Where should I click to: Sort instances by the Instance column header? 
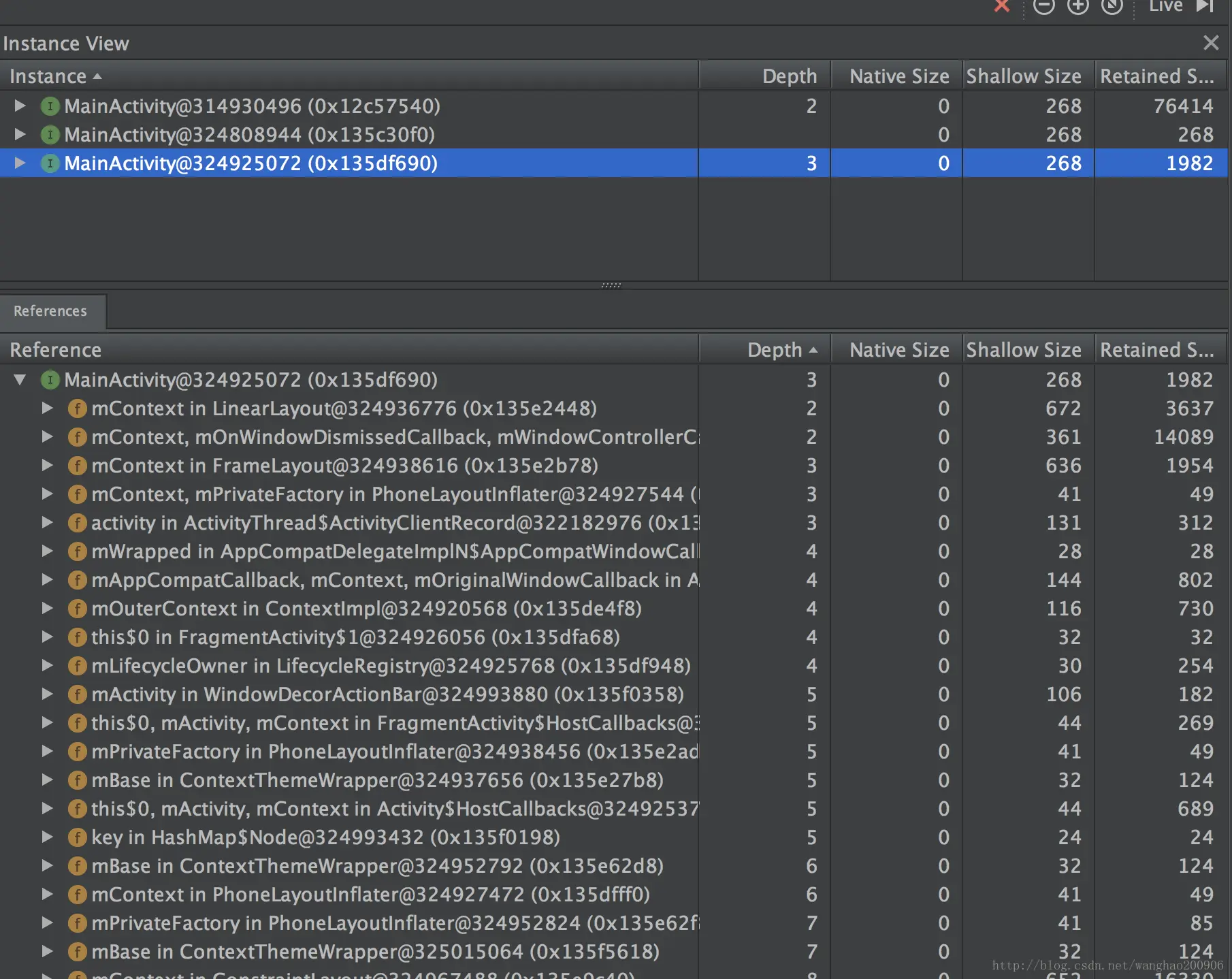pyautogui.click(x=349, y=76)
